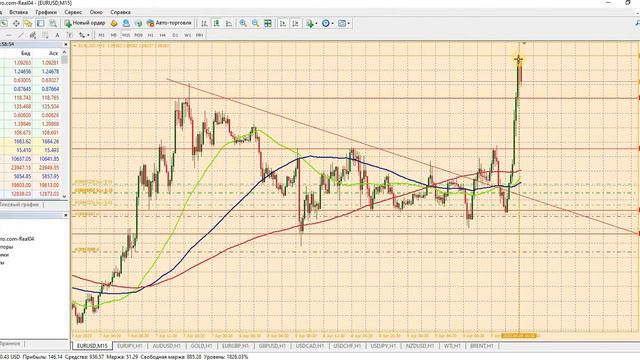This screenshot has width=640, height=360.
Task: Open the Графики menu
Action: 46,12
